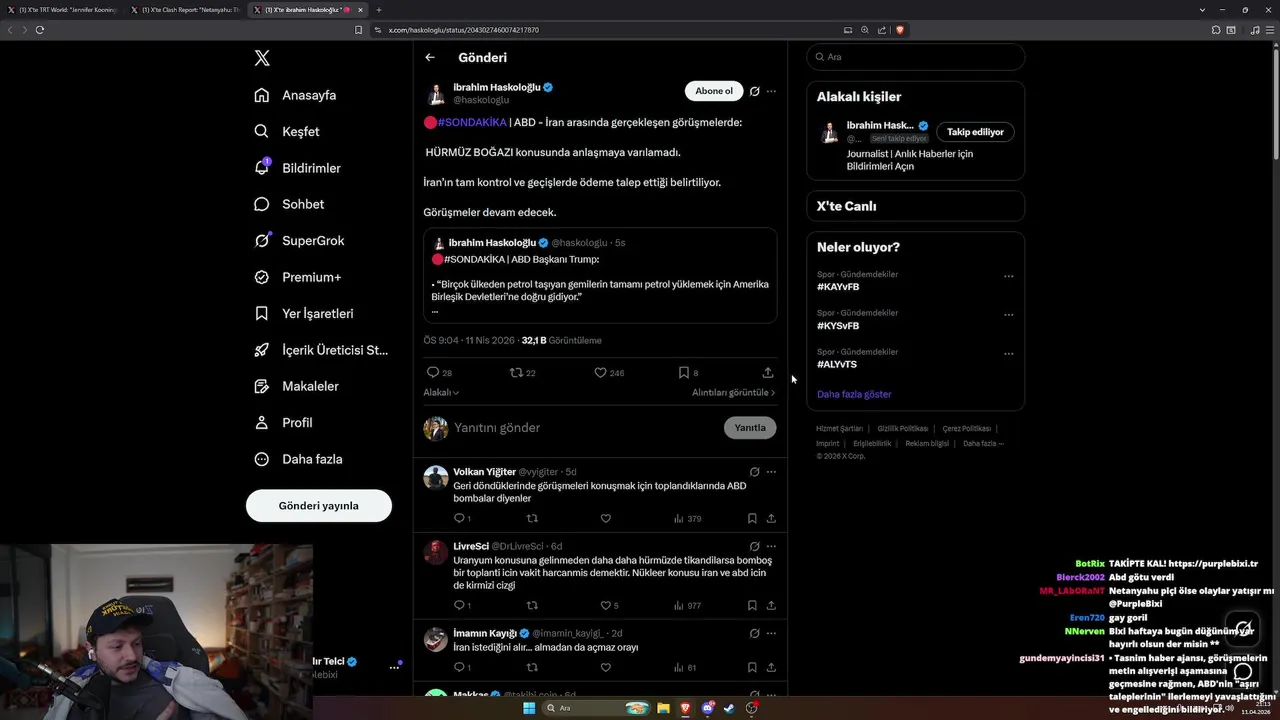Like the main post with 246 likes
This screenshot has height=720, width=1280.
click(x=609, y=372)
